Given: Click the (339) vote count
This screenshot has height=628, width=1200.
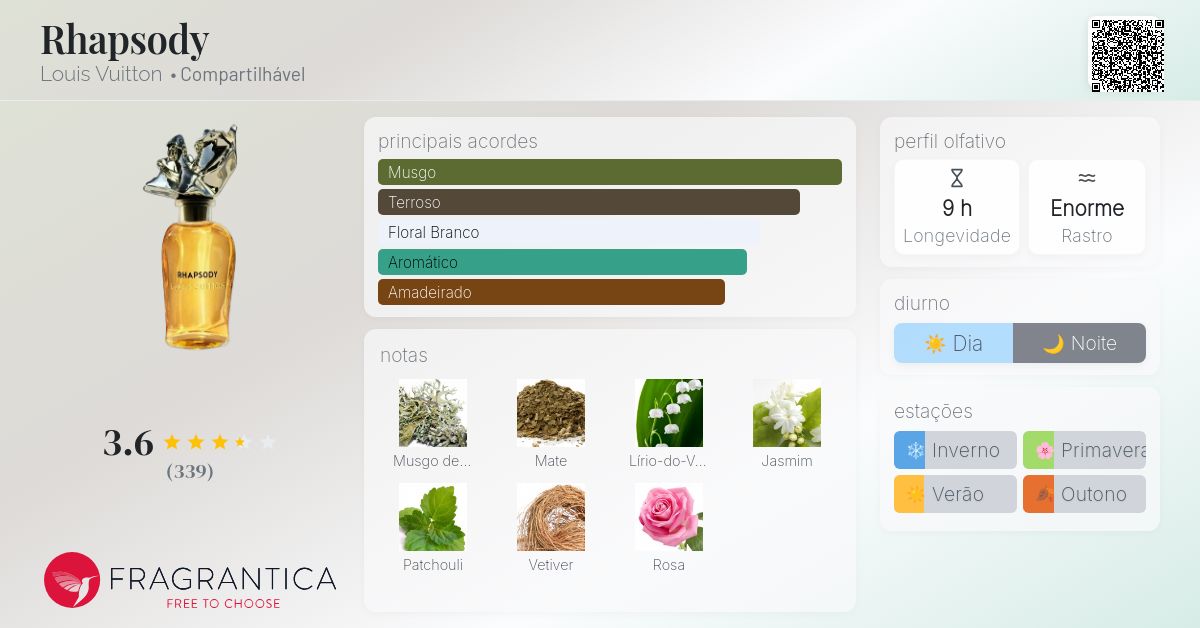Looking at the screenshot, I should point(190,471).
